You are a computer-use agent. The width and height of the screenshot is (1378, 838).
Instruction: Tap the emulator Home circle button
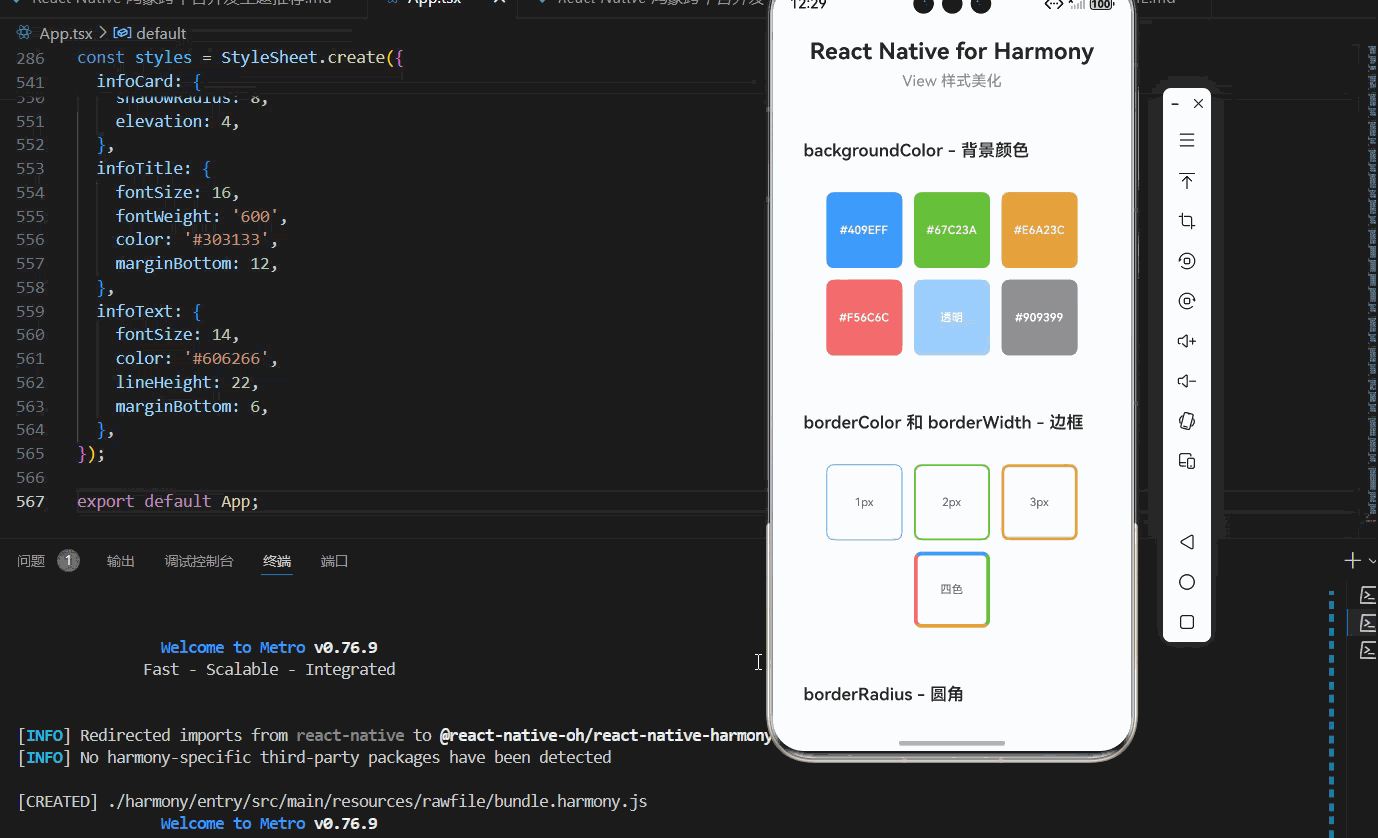(1187, 582)
